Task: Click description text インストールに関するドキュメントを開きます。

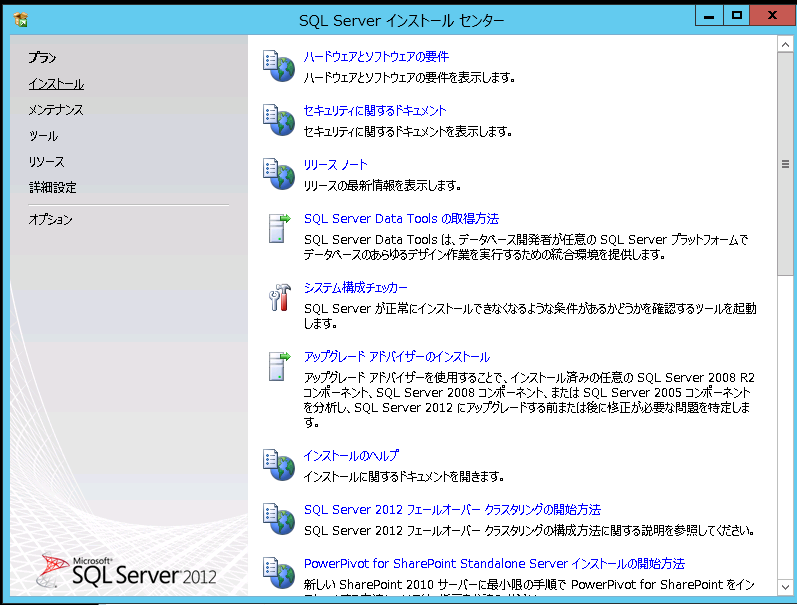Action: [x=404, y=477]
